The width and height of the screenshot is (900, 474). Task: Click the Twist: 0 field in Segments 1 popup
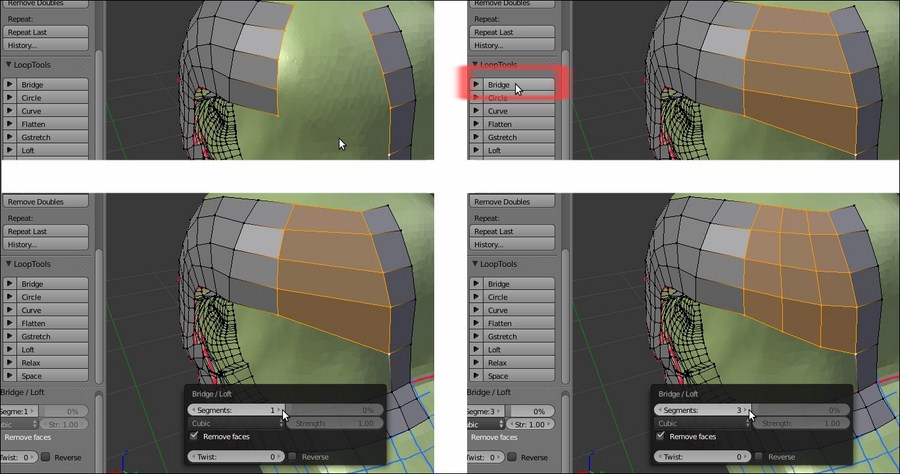tap(236, 457)
